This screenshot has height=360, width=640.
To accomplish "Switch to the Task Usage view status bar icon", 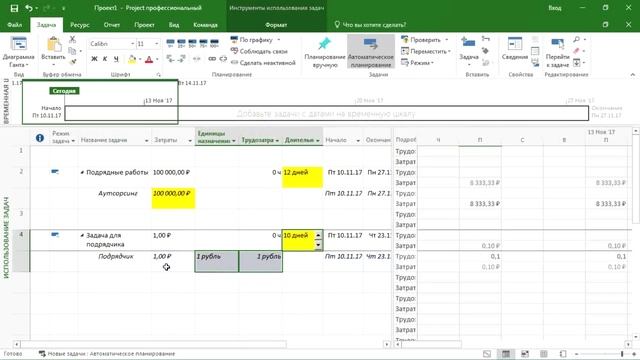I will pyautogui.click(x=506, y=354).
